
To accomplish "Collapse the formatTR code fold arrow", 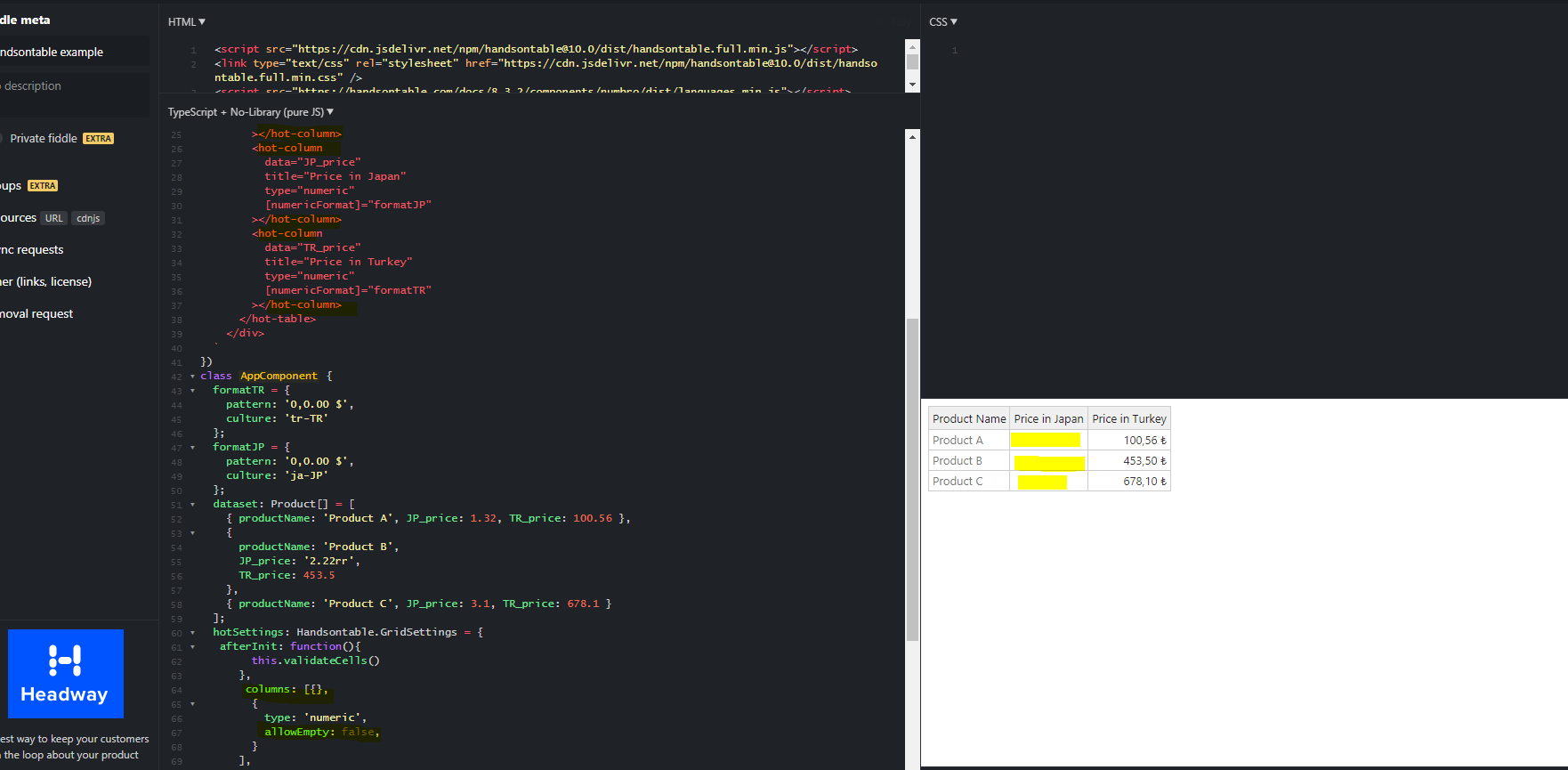I will point(192,391).
